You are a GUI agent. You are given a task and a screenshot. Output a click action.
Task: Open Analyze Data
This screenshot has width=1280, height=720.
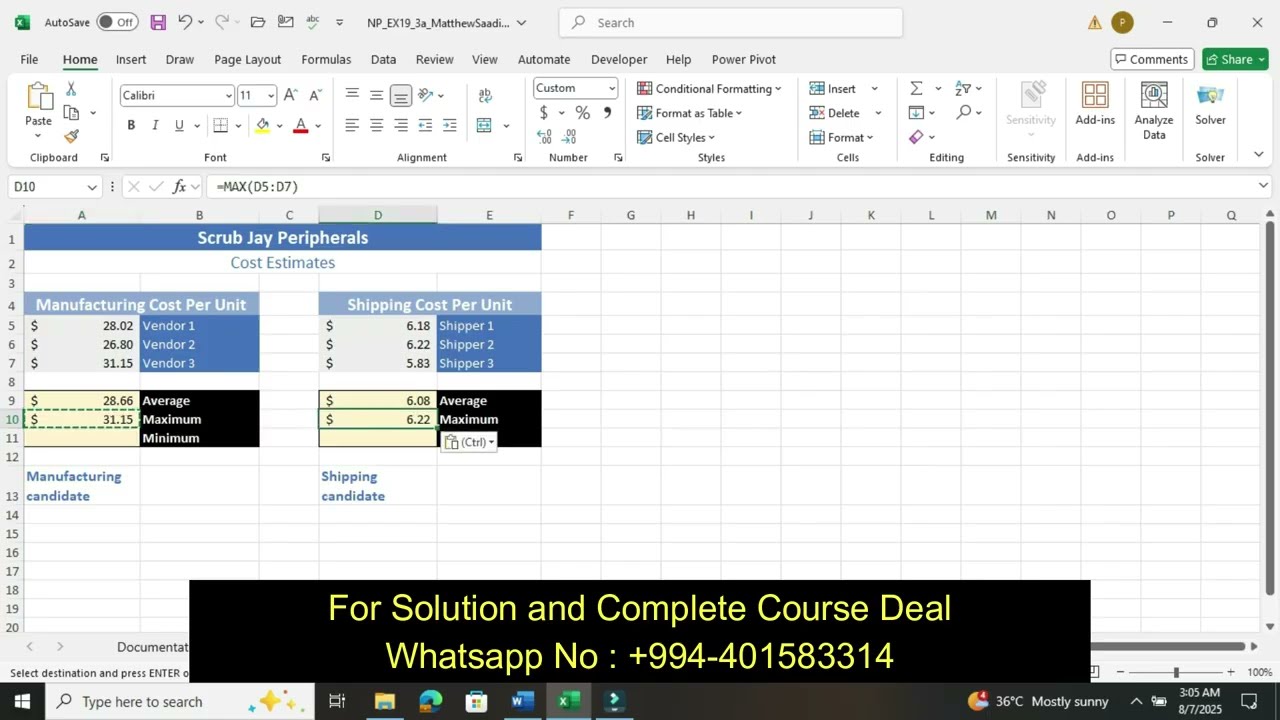1154,112
